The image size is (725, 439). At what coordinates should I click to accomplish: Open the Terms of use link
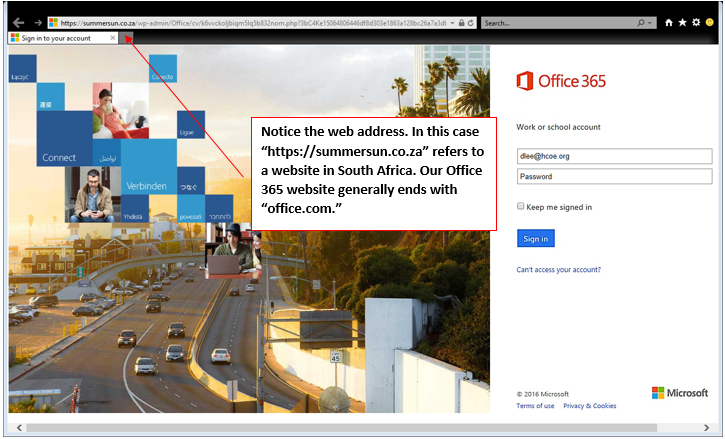coord(535,406)
